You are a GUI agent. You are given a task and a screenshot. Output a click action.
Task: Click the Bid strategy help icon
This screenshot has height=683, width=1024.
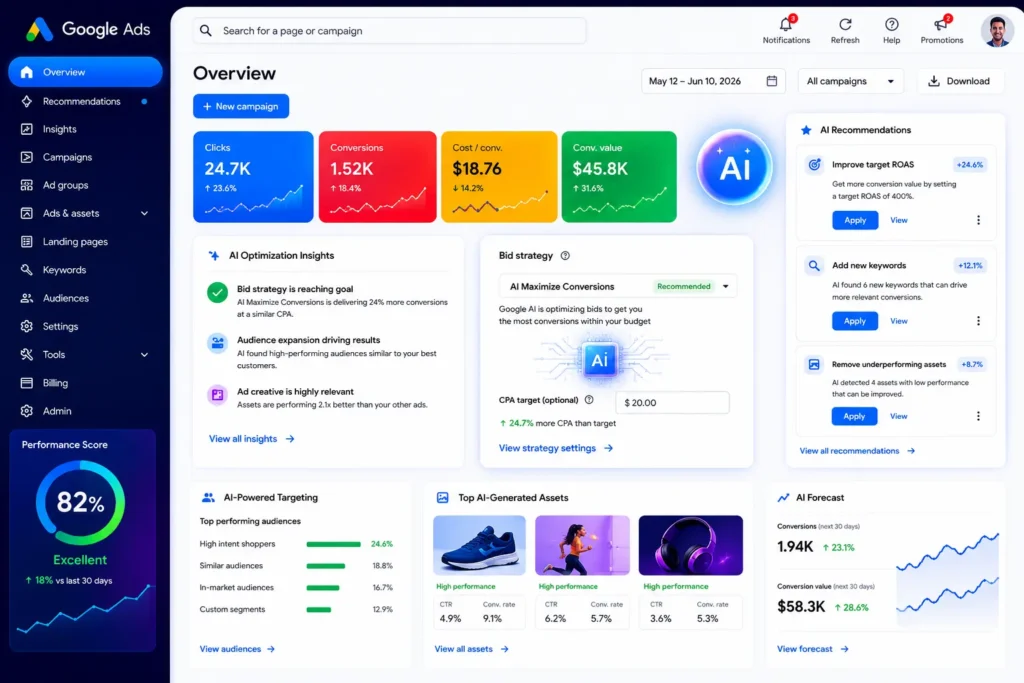(565, 256)
